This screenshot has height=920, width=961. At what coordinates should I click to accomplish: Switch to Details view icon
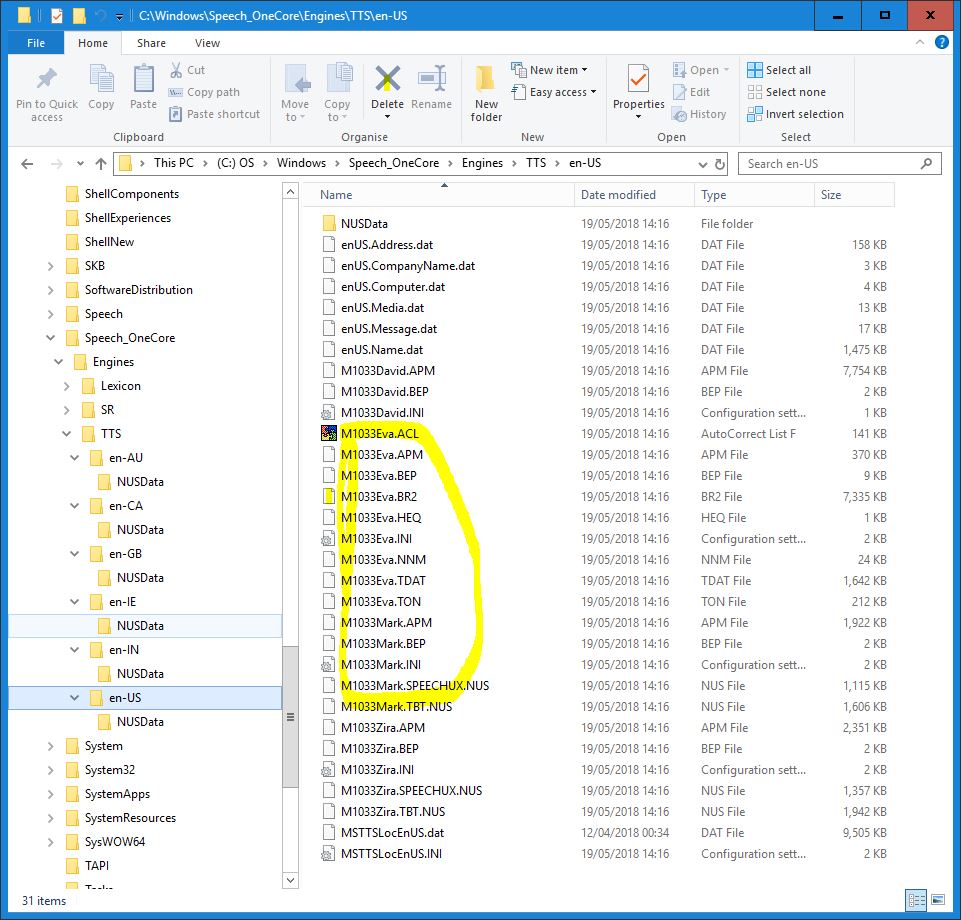(x=916, y=900)
